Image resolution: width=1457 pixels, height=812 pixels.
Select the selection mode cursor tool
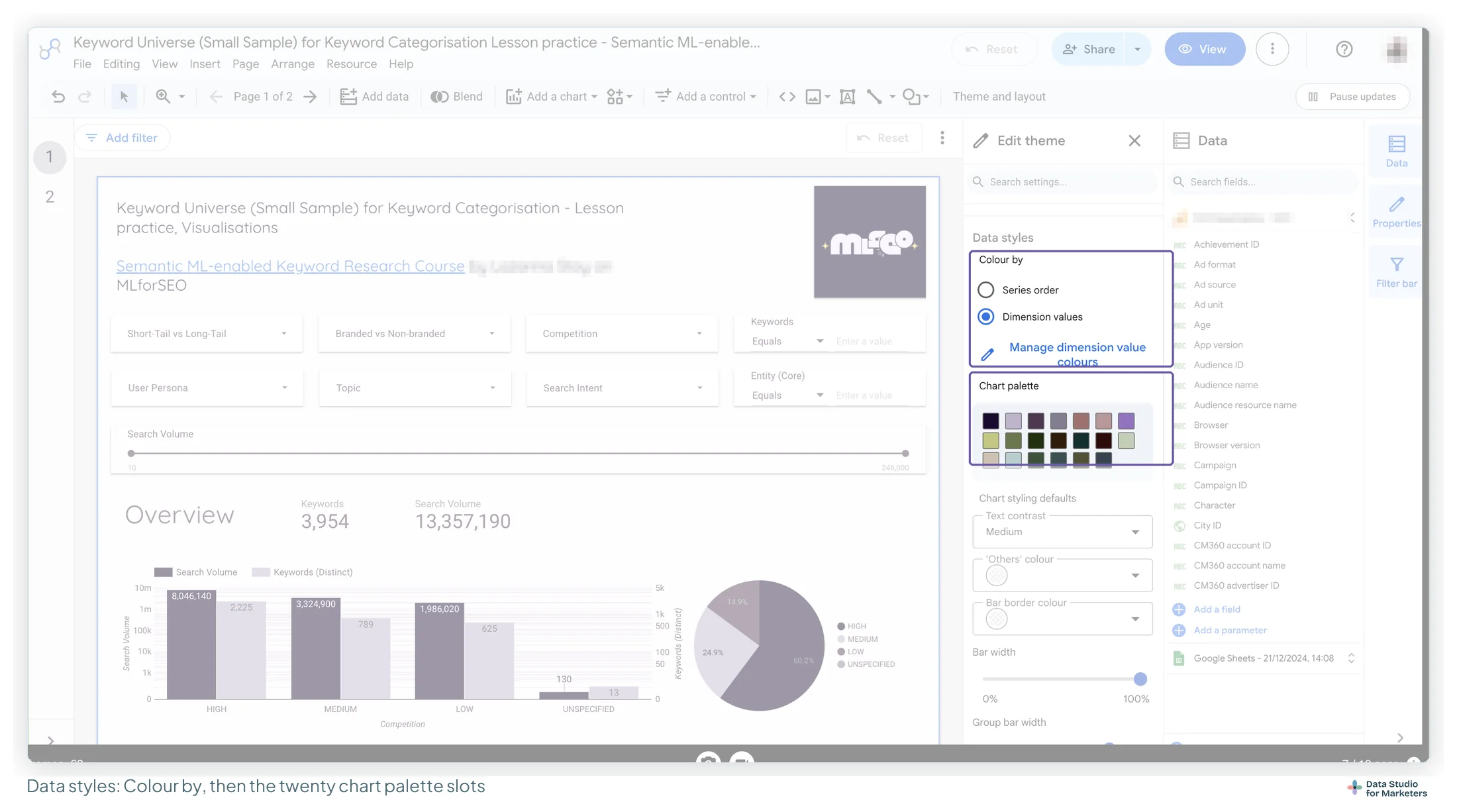tap(124, 97)
